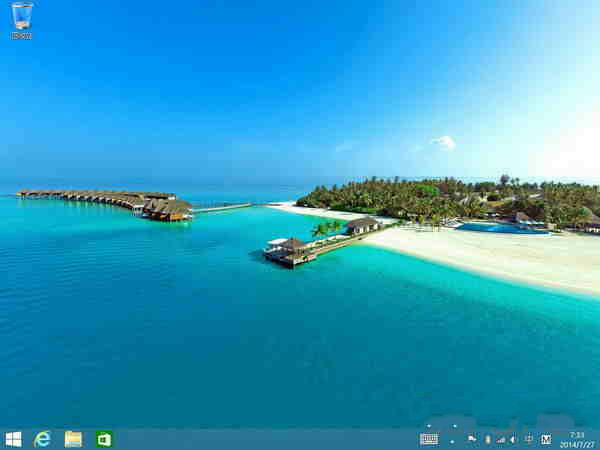Click the 2014/7/27 date text
Image resolution: width=600 pixels, height=450 pixels.
(x=577, y=445)
